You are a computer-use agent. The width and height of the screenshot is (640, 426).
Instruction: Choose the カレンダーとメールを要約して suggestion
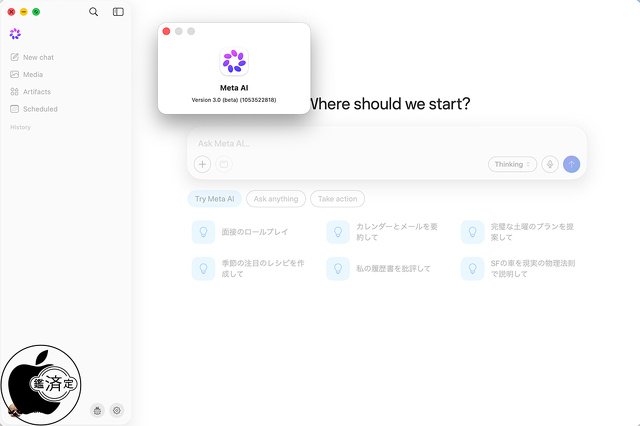click(382, 232)
